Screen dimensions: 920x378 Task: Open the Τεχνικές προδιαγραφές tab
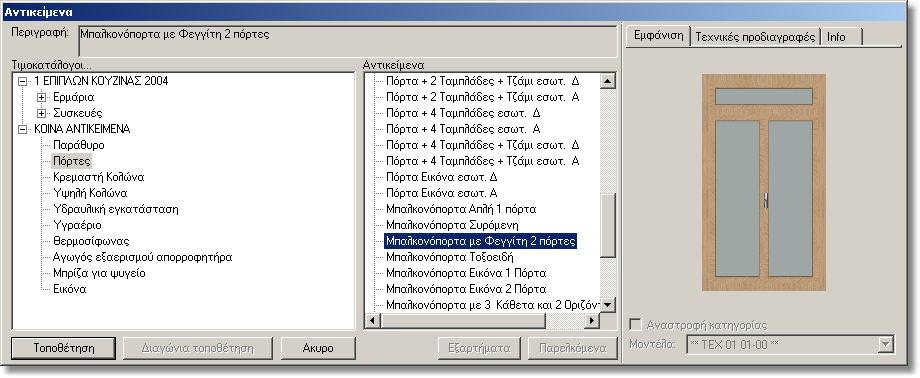coord(755,36)
